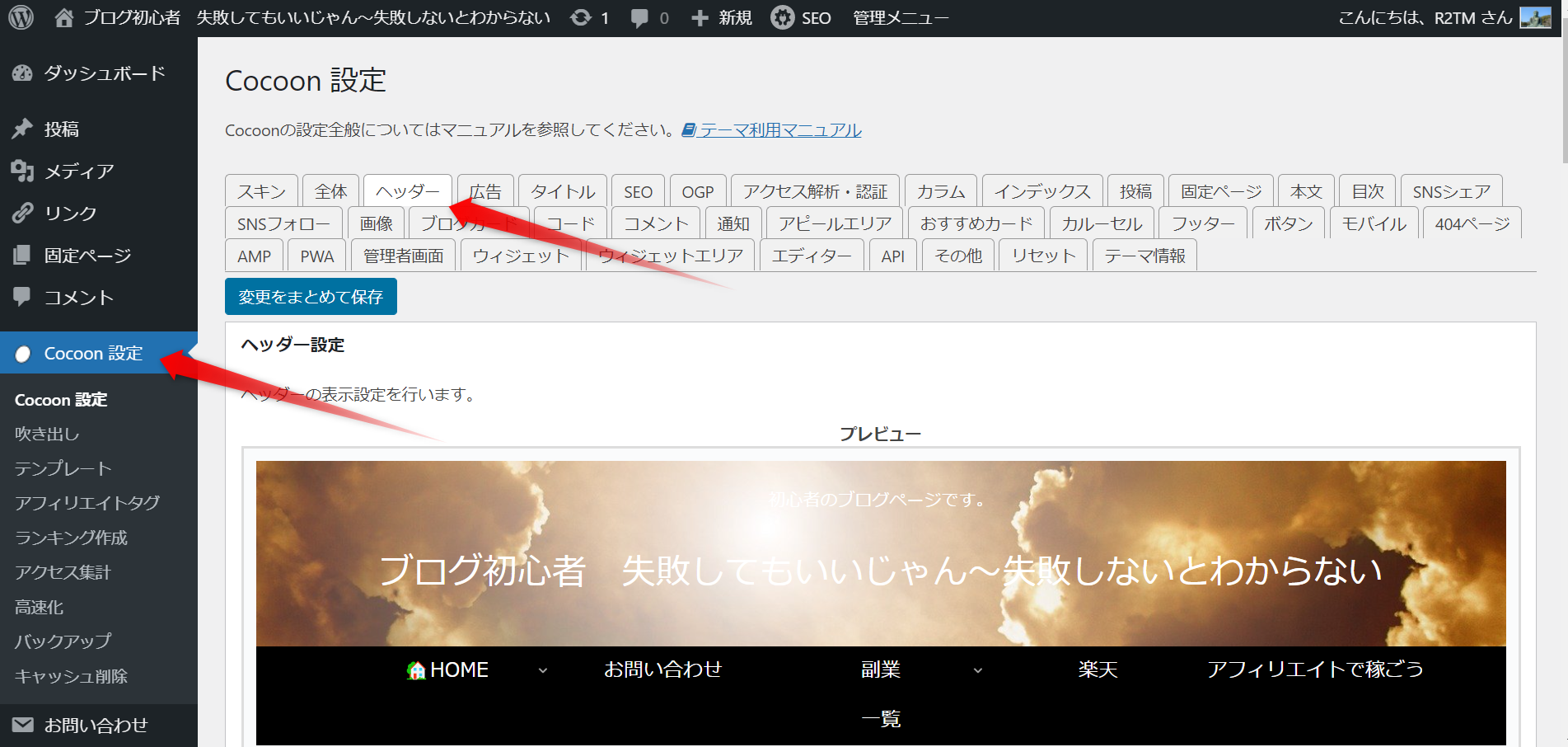Screen dimensions: 1568x747
Task: Click the SEO gear icon
Action: tap(782, 17)
